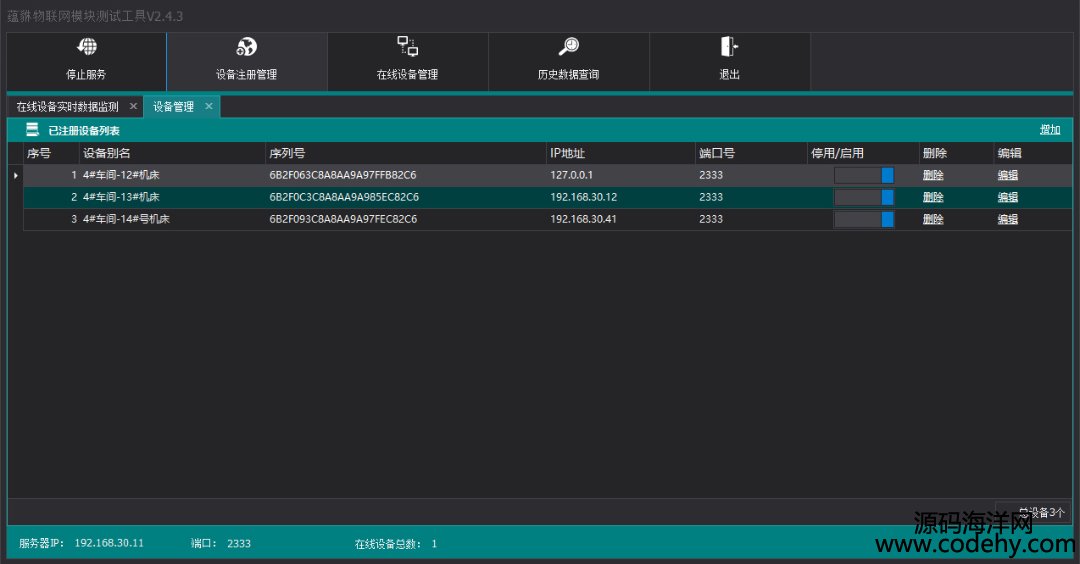The height and width of the screenshot is (564, 1080).
Task: Click IP address 127.0.0.1
Action: tap(571, 175)
